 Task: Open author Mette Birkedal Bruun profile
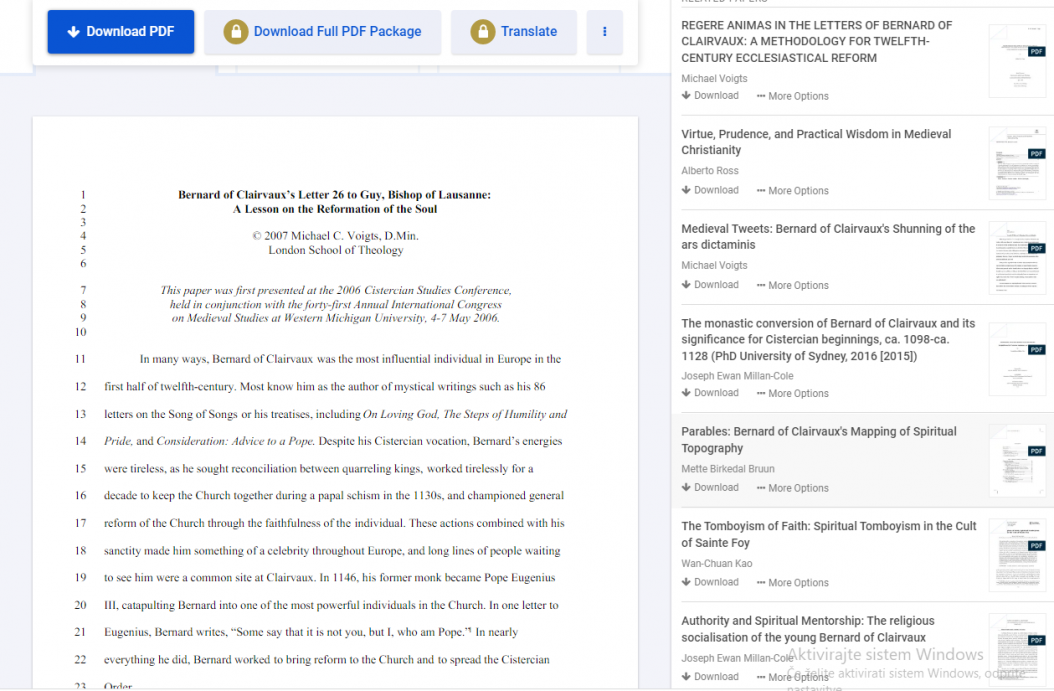[x=728, y=469]
